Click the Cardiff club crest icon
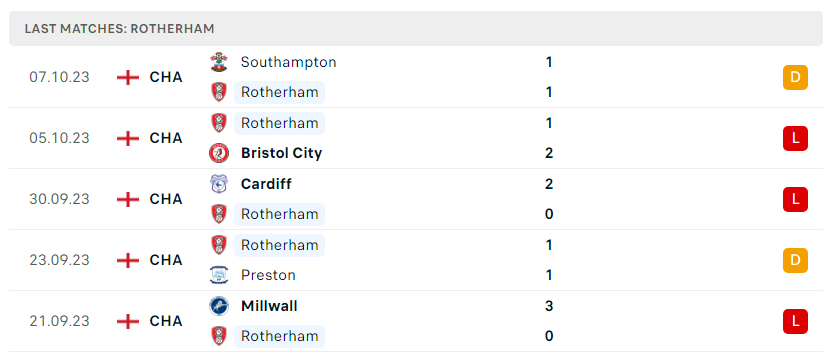The height and width of the screenshot is (362, 828). coord(219,184)
